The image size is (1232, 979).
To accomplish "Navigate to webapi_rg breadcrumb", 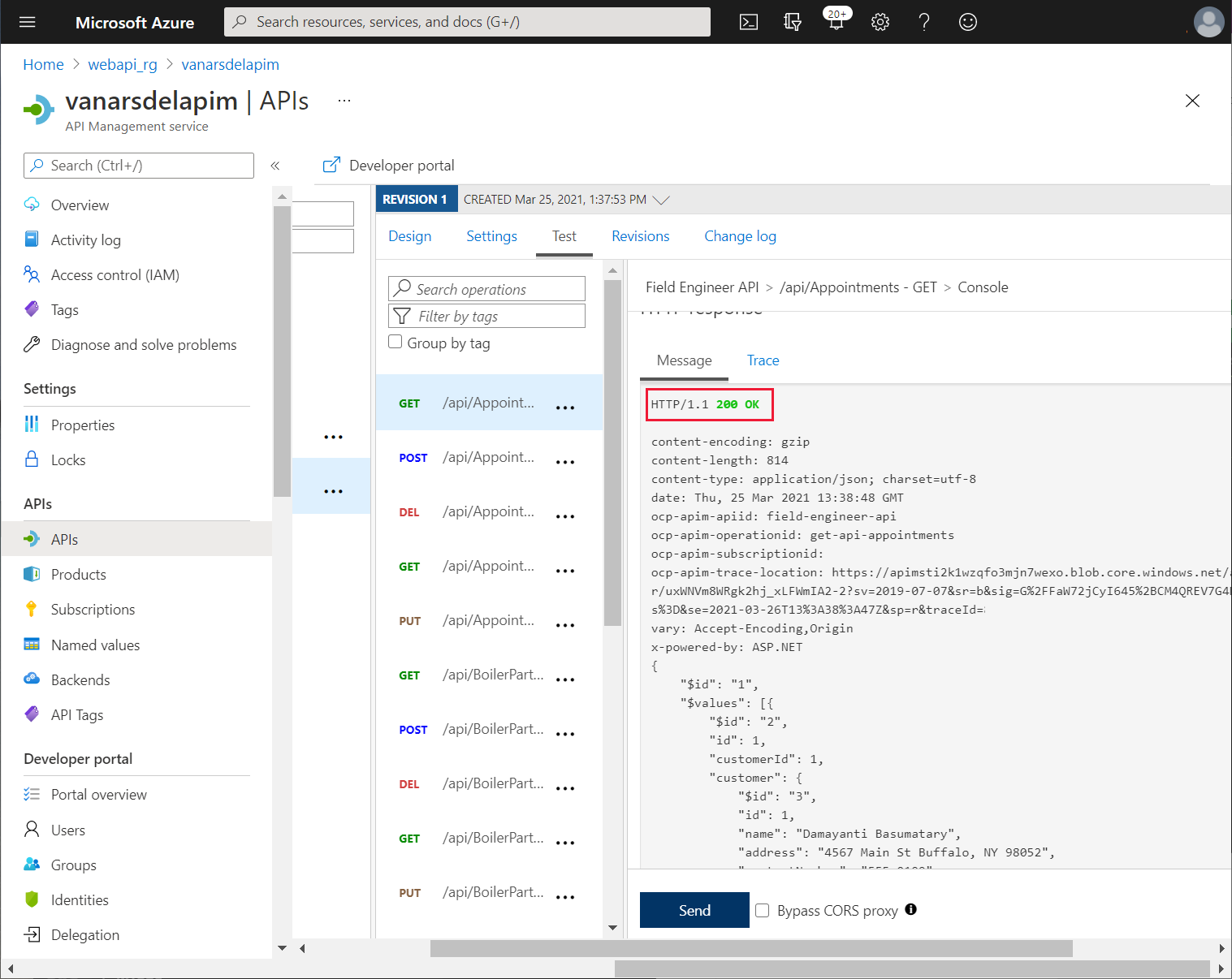I will click(123, 64).
